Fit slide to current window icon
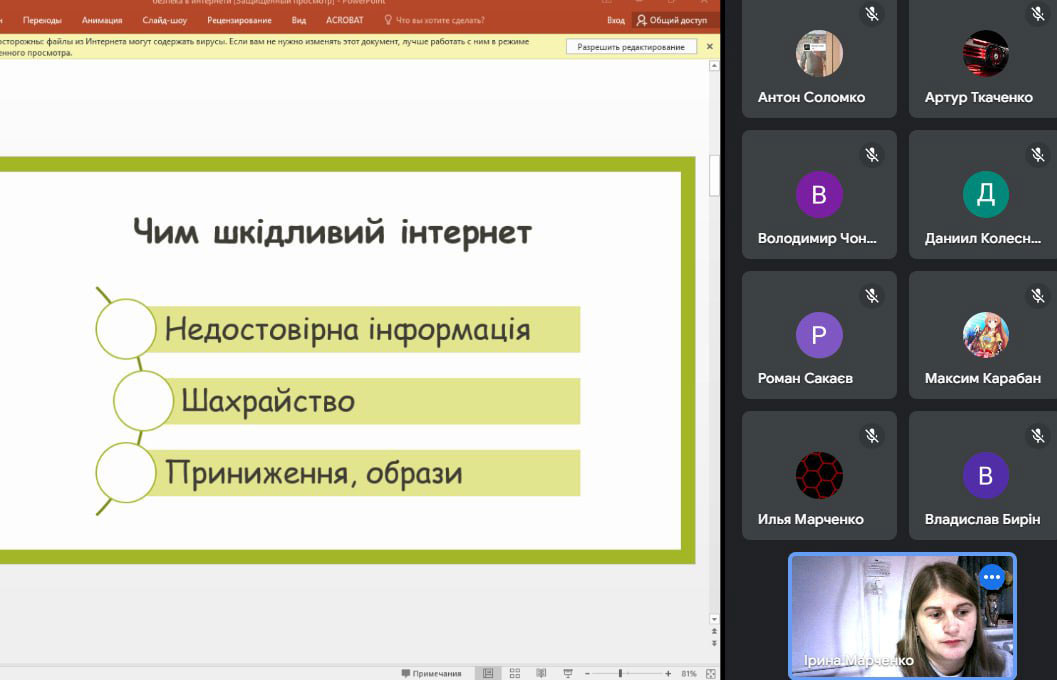The width and height of the screenshot is (1057, 680). (x=711, y=673)
